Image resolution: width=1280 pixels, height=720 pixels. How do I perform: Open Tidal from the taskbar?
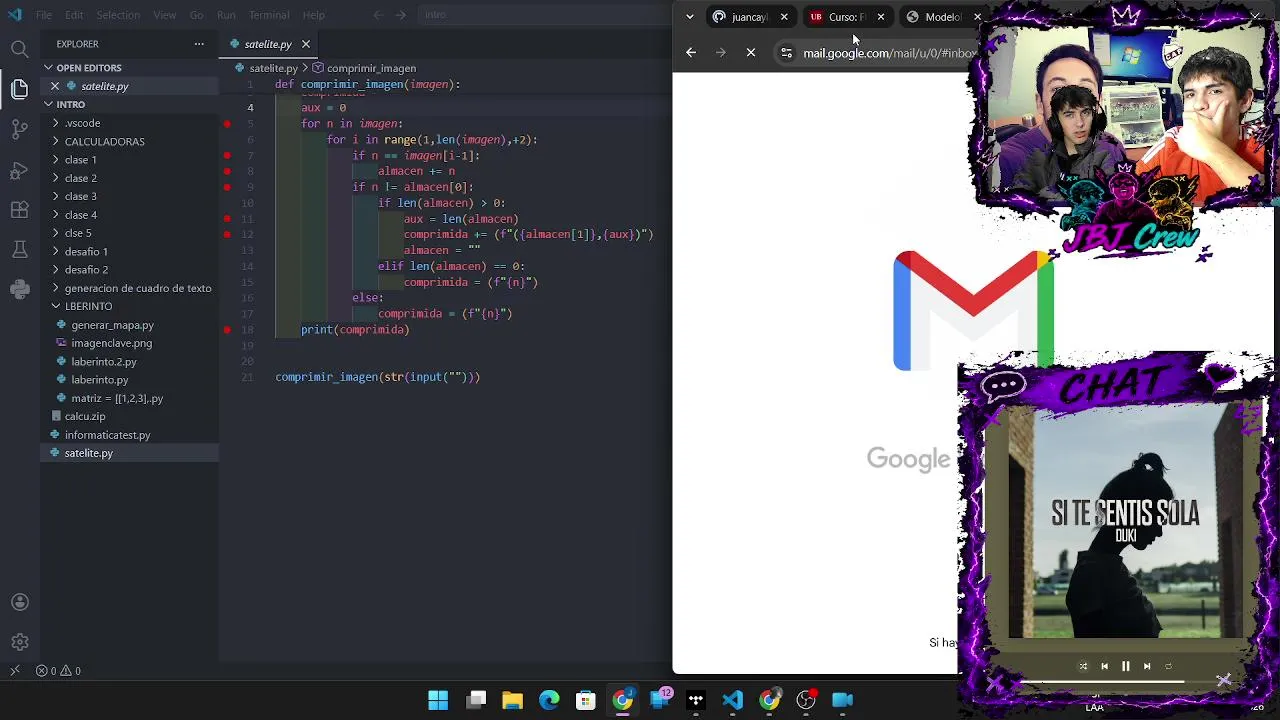tap(696, 700)
